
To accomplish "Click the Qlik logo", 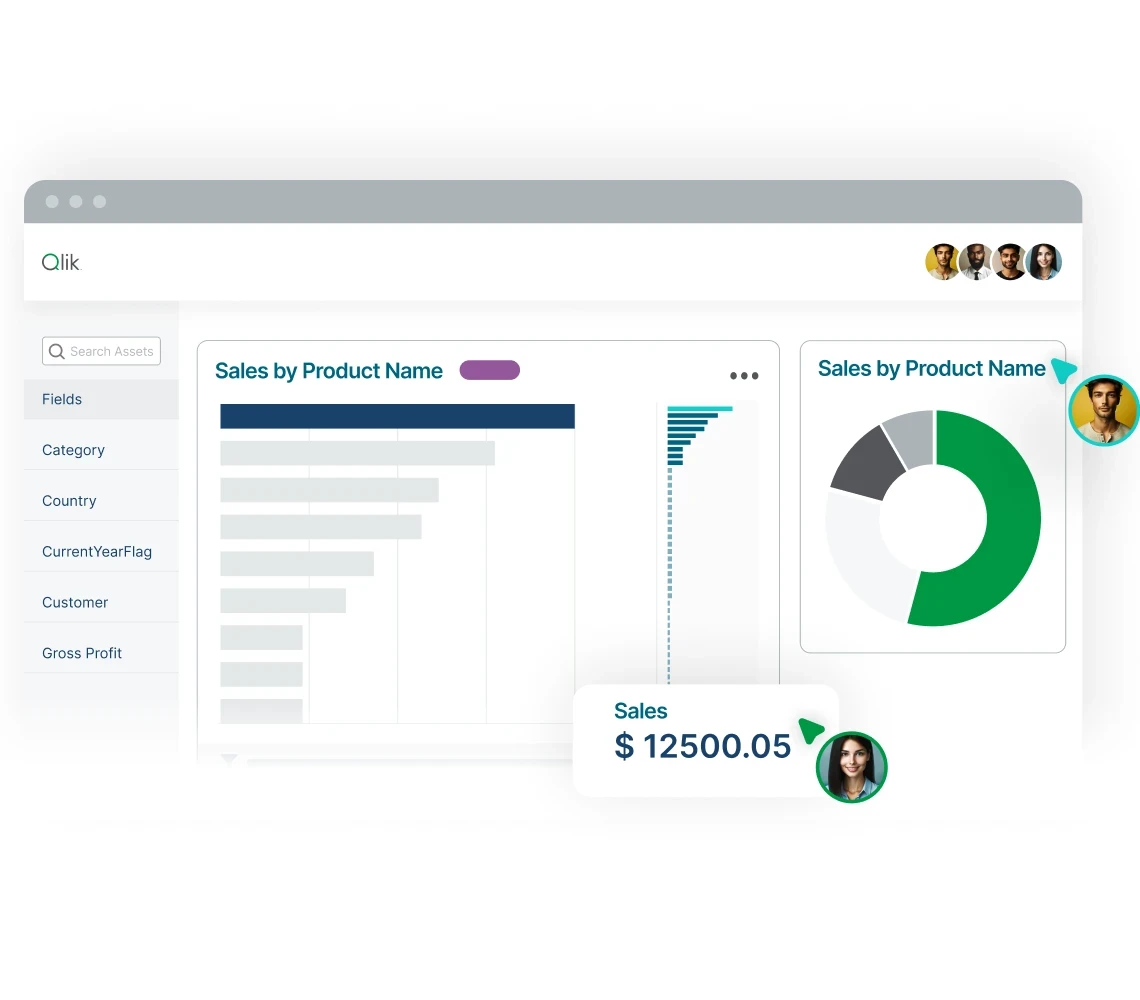I will 60,262.
